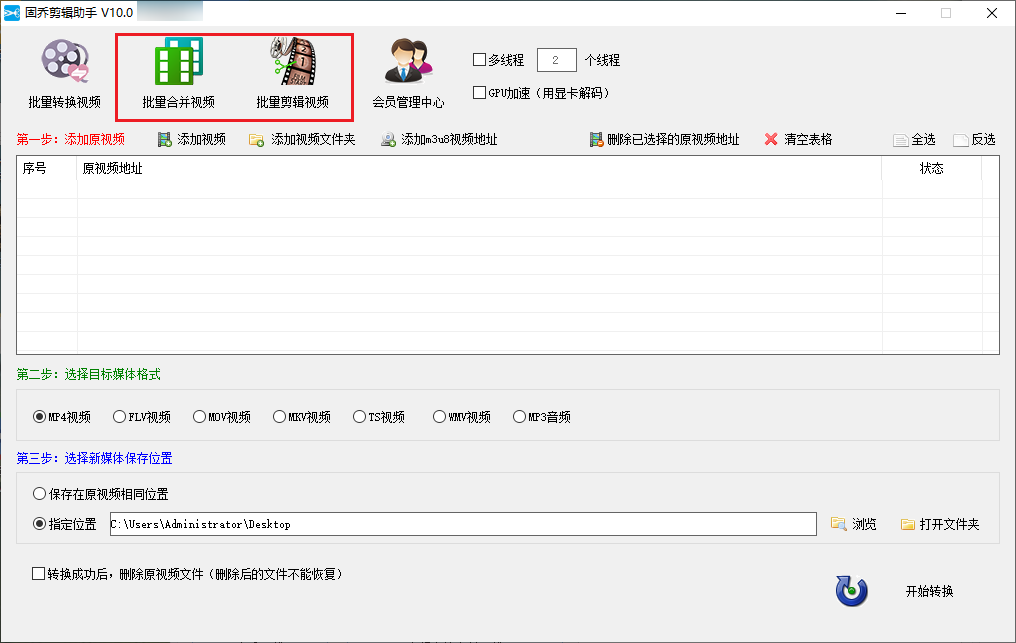The width and height of the screenshot is (1016, 643).
Task: Click the 个线程 thread count field
Action: click(557, 60)
